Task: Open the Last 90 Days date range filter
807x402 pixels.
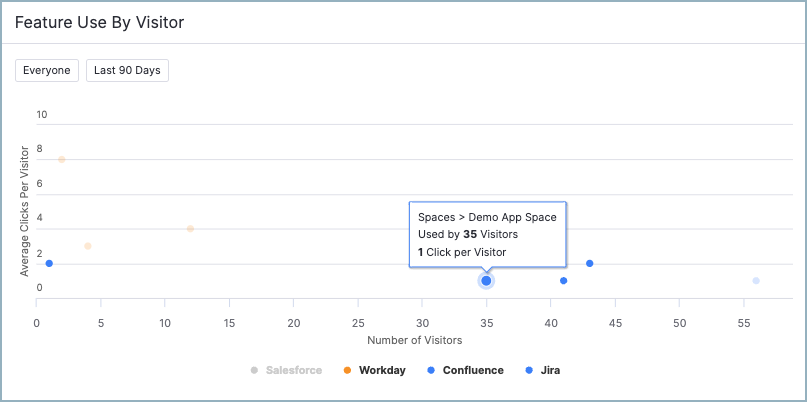Action: tap(127, 71)
